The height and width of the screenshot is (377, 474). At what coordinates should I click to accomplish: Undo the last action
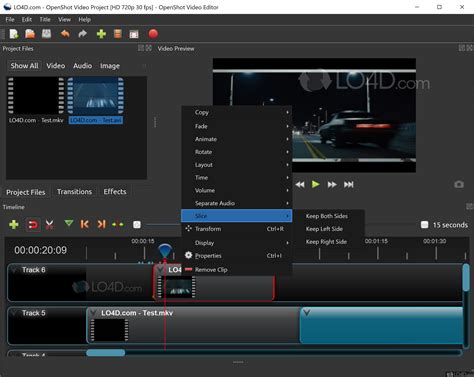pos(65,34)
